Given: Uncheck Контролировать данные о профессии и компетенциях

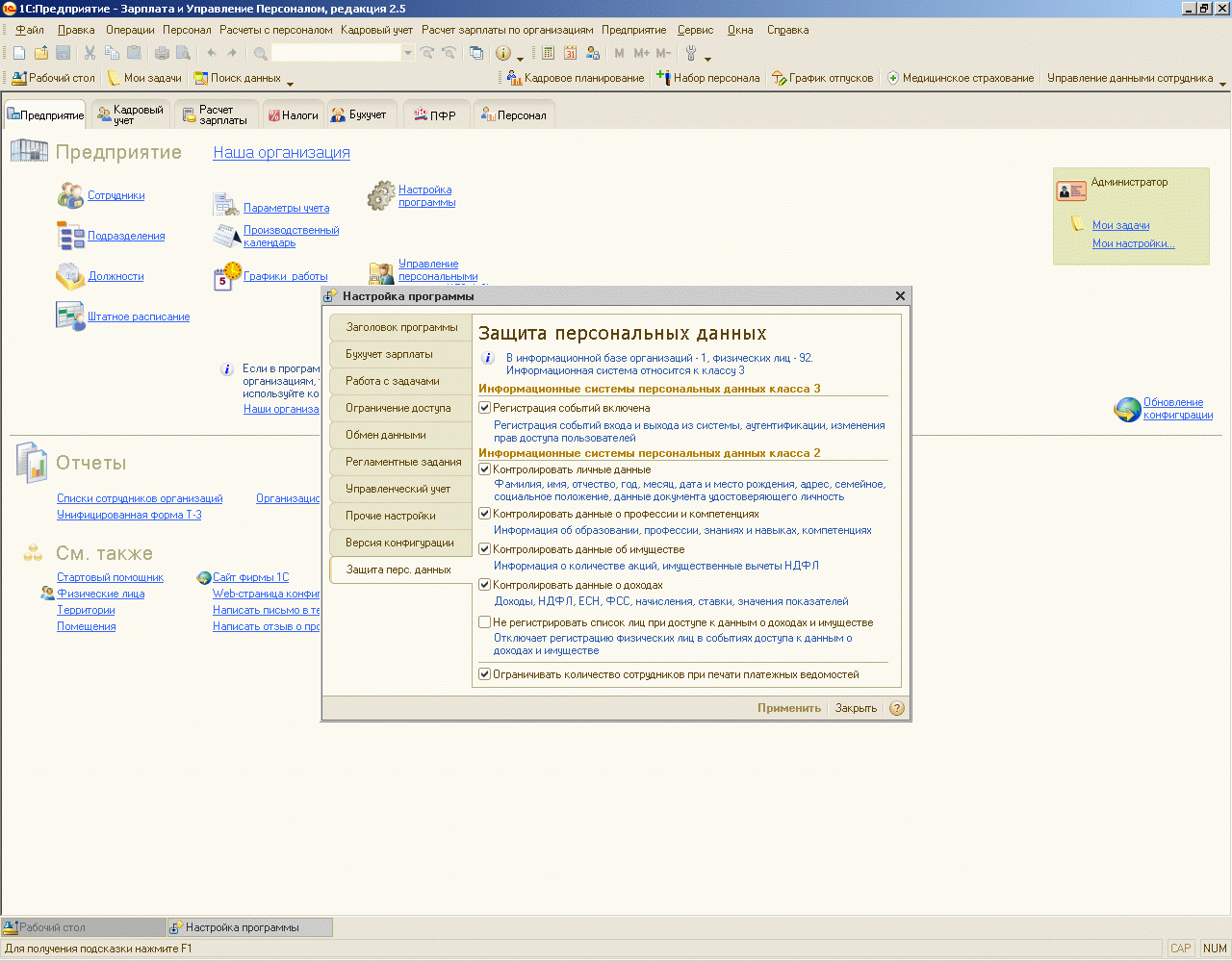Looking at the screenshot, I should coord(485,514).
